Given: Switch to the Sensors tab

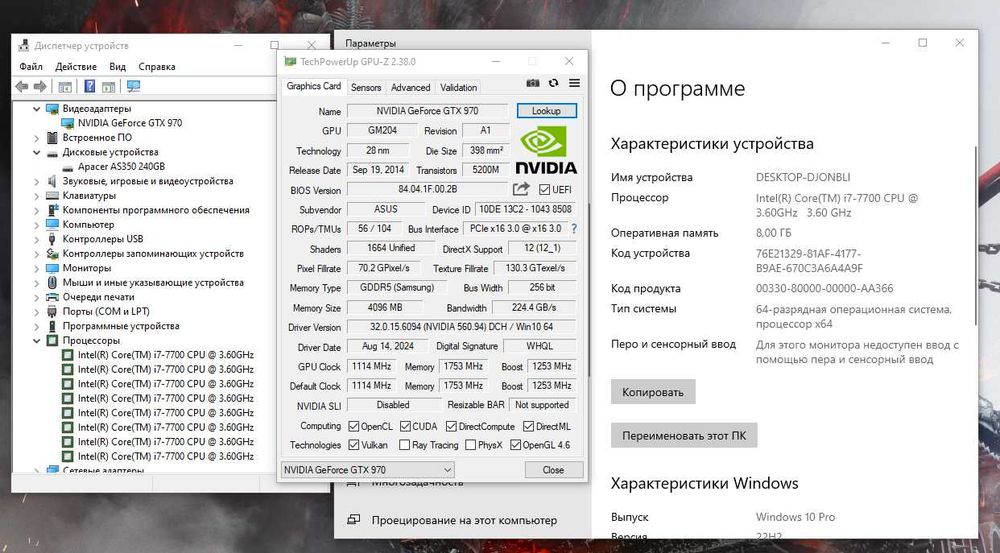Looking at the screenshot, I should point(366,87).
